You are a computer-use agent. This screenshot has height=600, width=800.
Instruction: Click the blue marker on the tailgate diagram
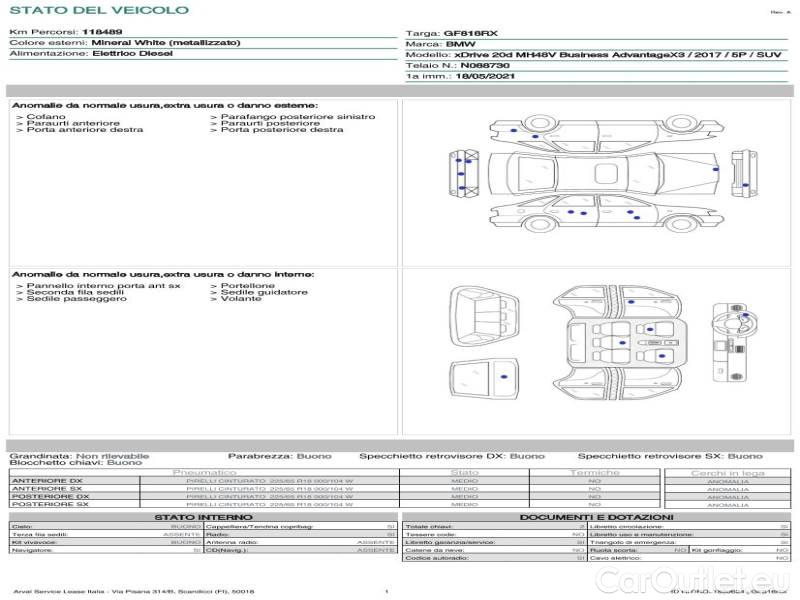pyautogui.click(x=504, y=374)
